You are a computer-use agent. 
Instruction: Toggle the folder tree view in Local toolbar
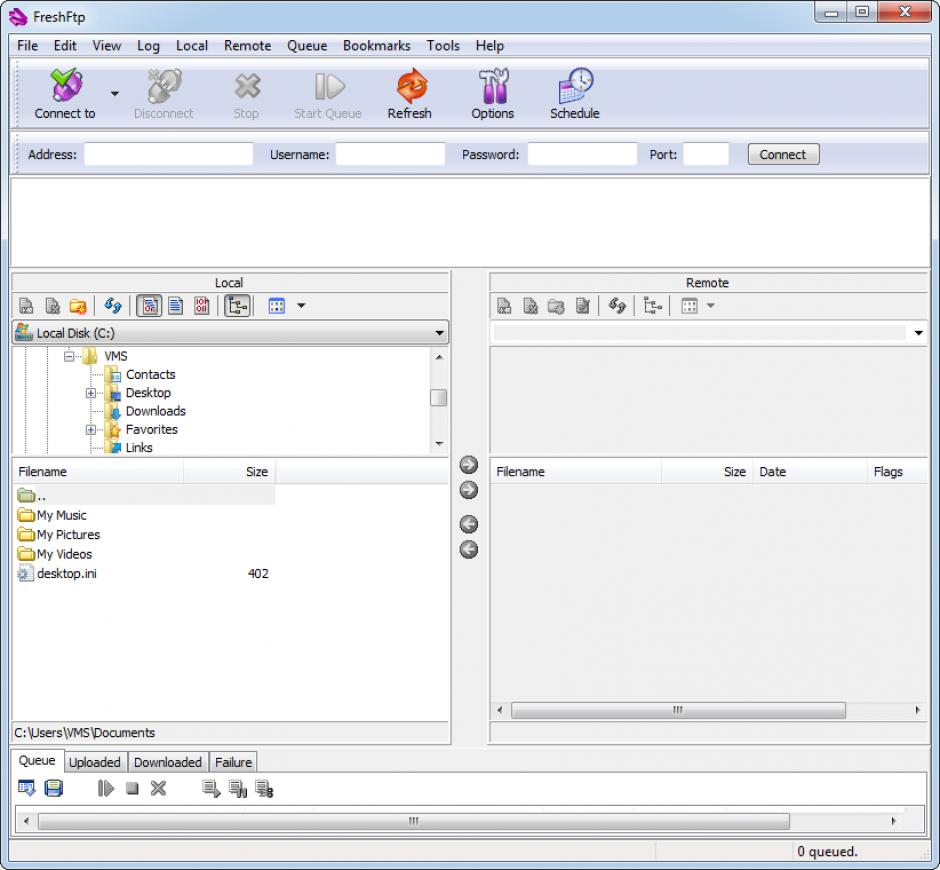tap(237, 306)
